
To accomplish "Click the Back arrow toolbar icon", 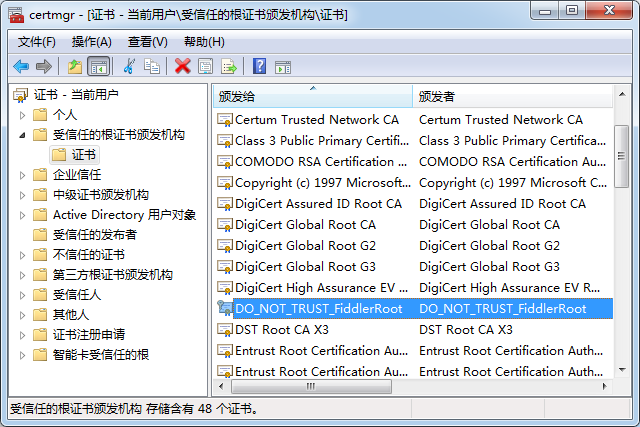I will point(21,66).
